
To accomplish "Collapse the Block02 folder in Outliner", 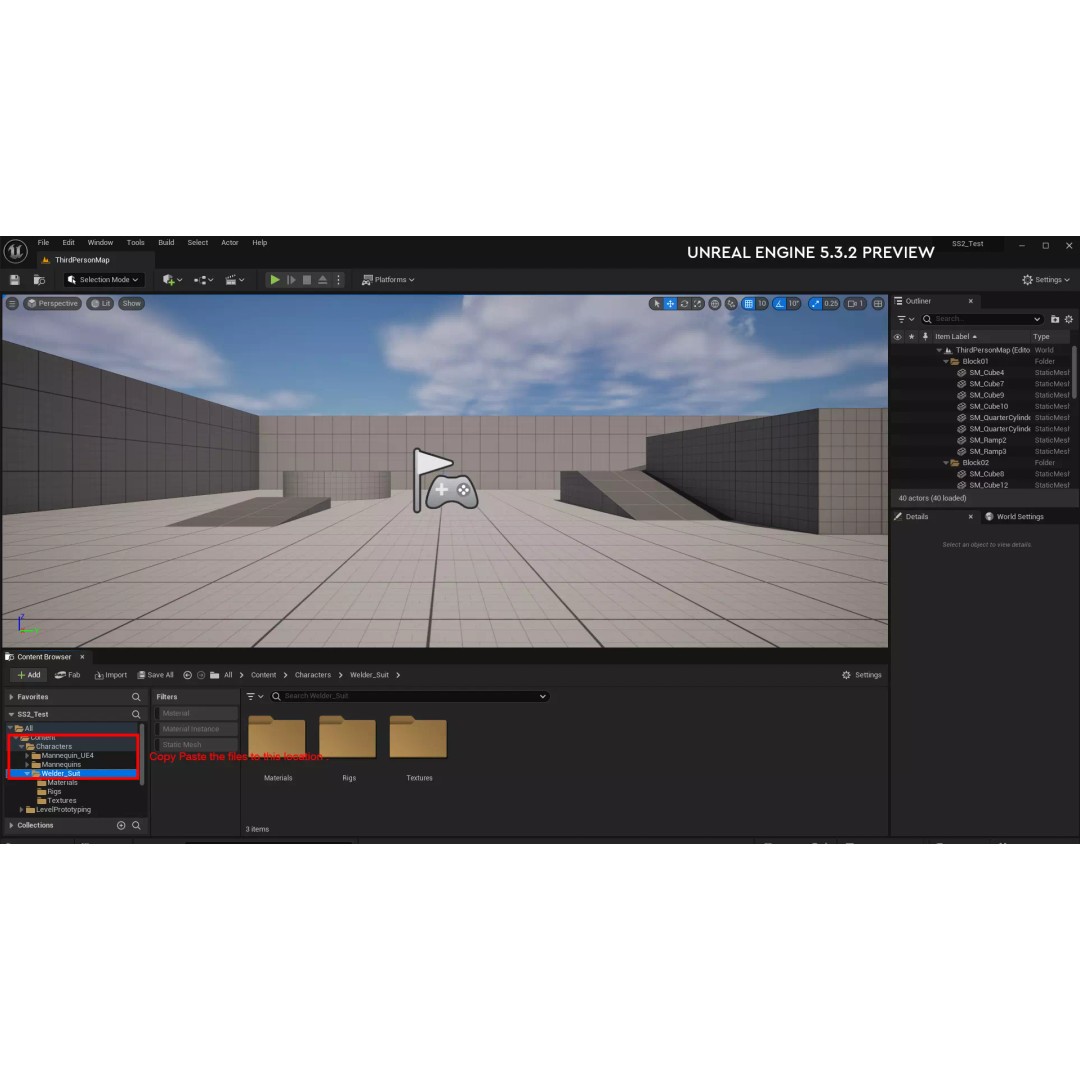I will click(946, 463).
